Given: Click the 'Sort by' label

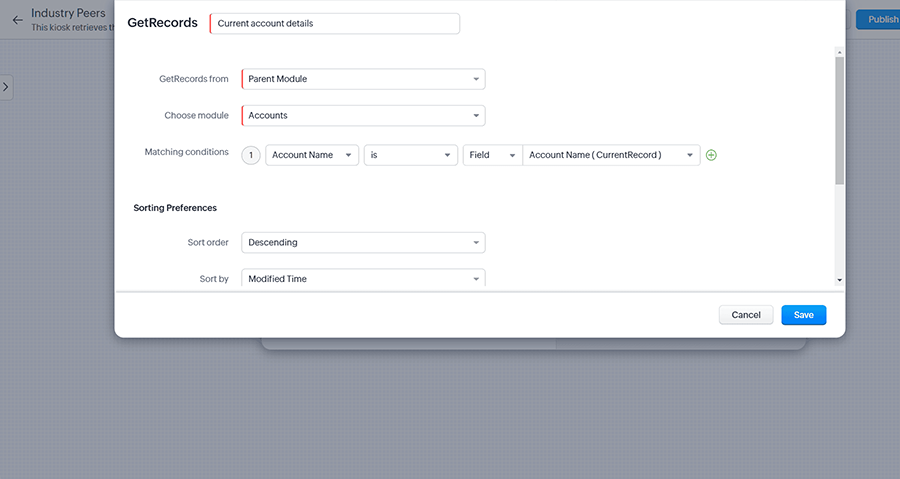Looking at the screenshot, I should point(214,279).
